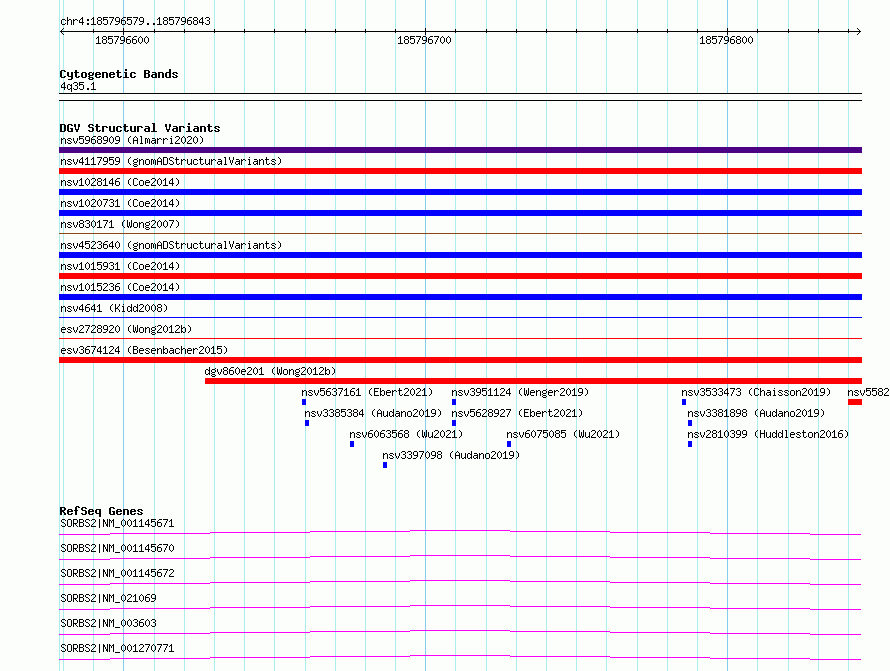Select the nsv6075085 (Wu2021) variant marker
The image size is (890, 671).
click(x=509, y=444)
